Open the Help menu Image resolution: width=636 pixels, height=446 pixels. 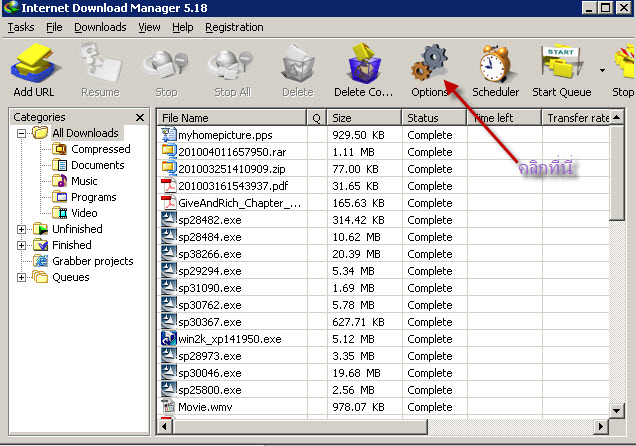pyautogui.click(x=183, y=27)
